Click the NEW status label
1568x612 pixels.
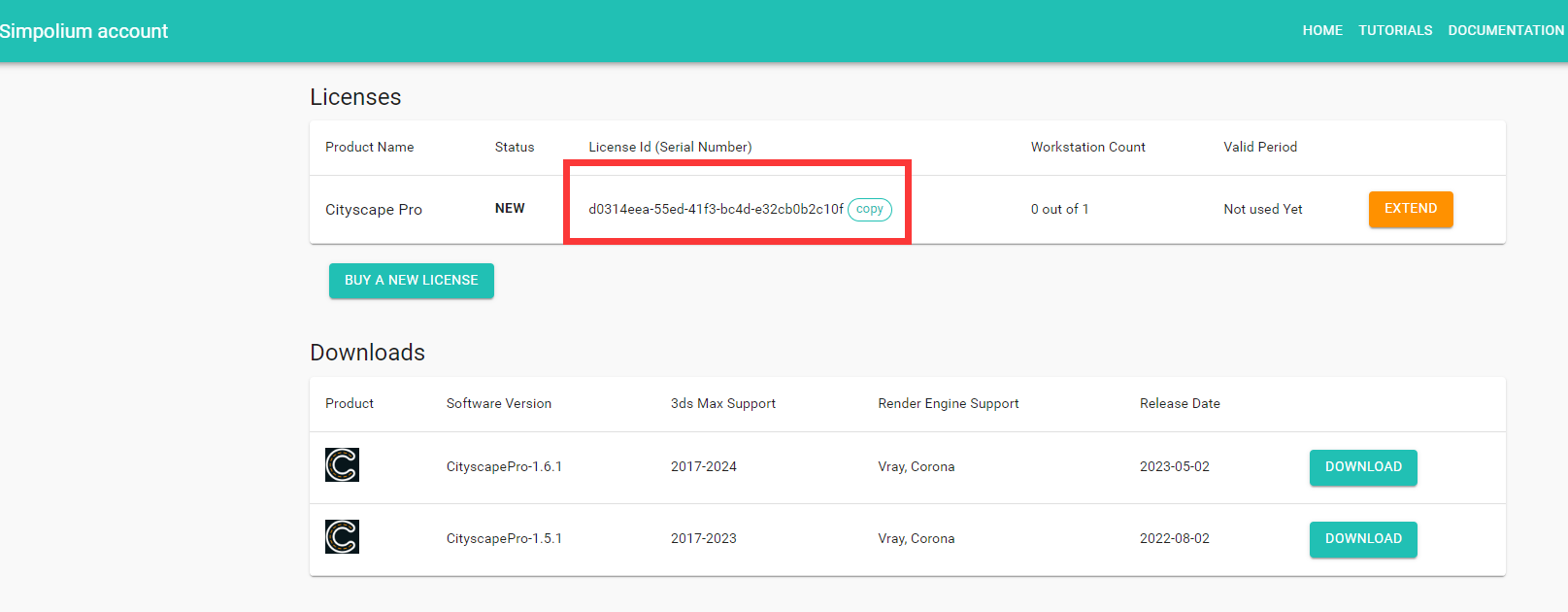[510, 209]
